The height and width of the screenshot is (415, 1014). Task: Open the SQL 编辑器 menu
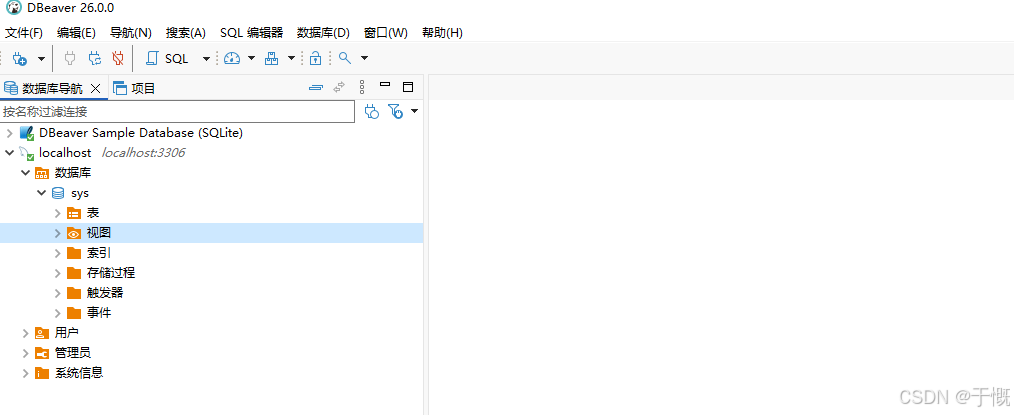tap(252, 33)
